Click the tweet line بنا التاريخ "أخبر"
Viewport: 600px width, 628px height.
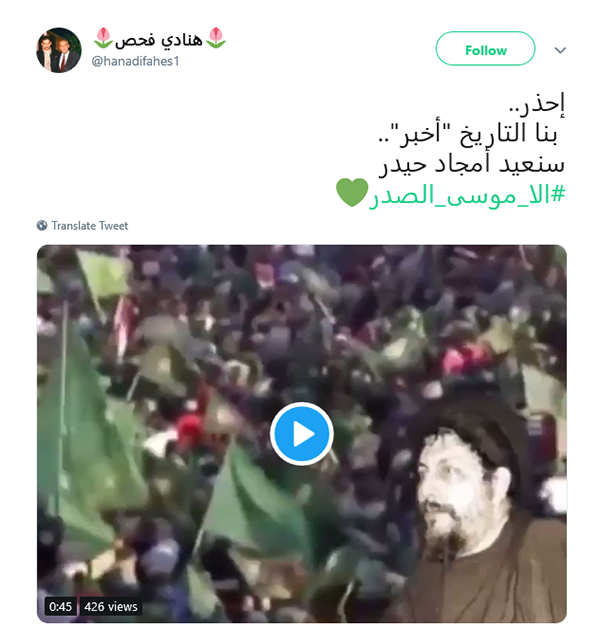[x=468, y=133]
